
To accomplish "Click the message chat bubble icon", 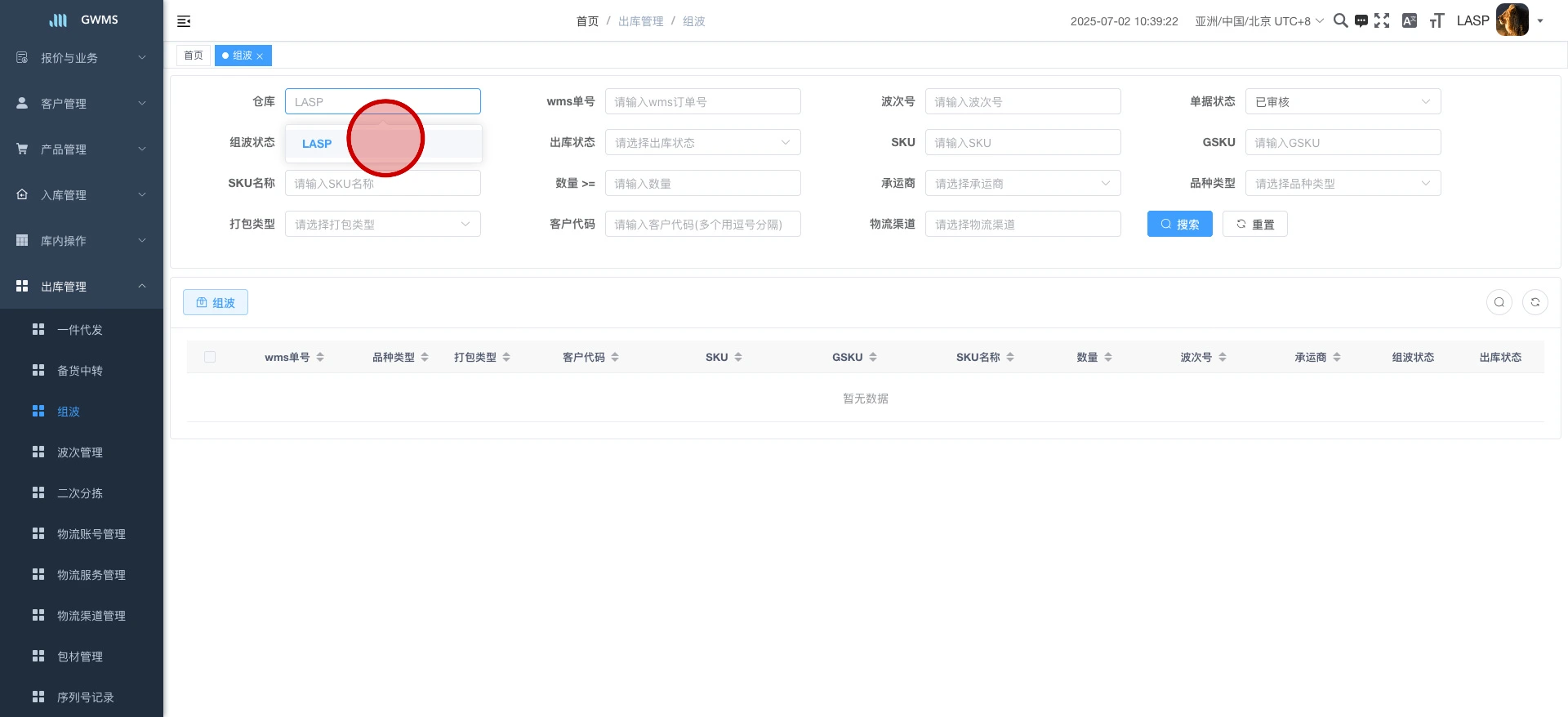I will click(x=1361, y=21).
